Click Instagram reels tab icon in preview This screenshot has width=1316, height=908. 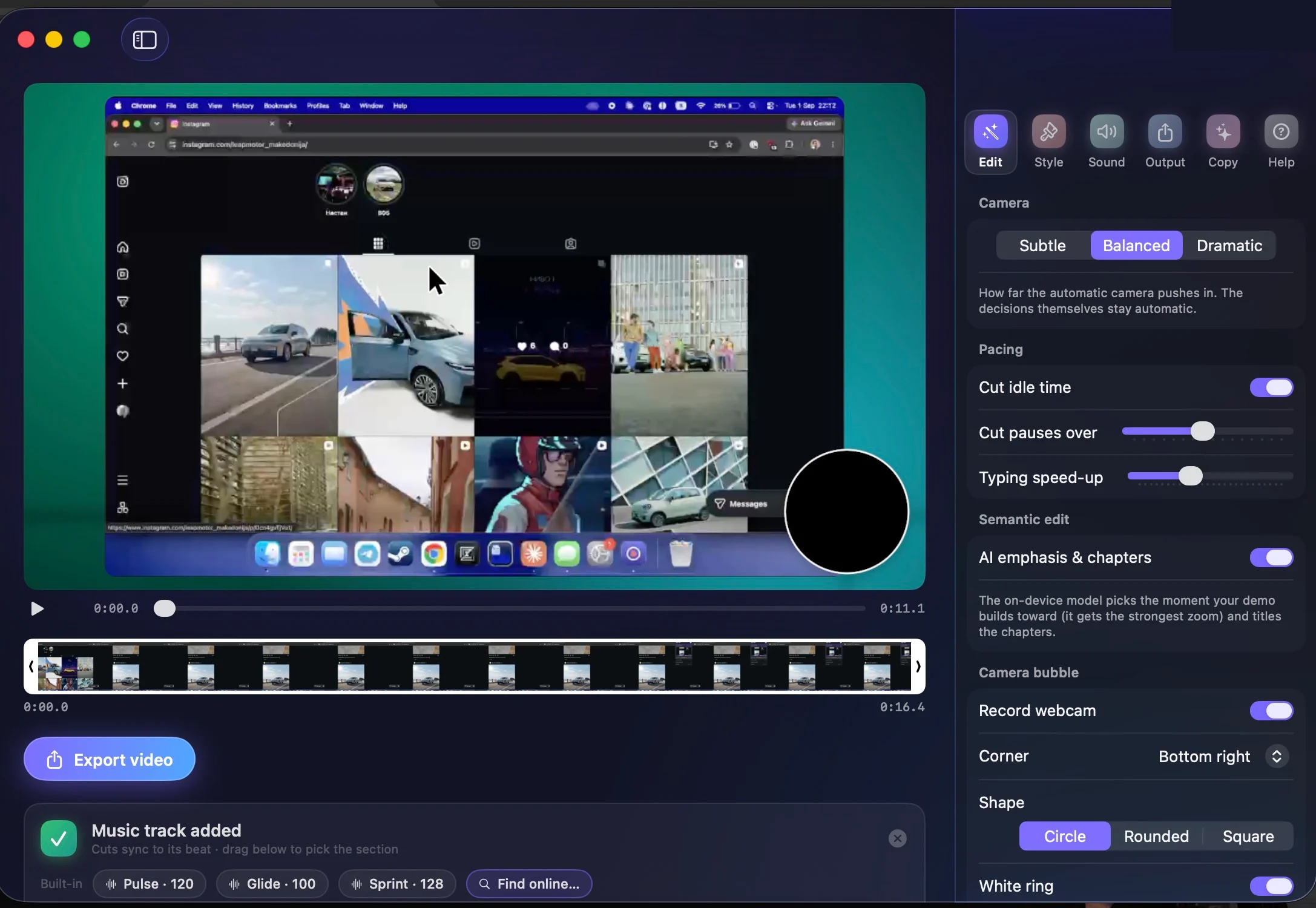[474, 243]
